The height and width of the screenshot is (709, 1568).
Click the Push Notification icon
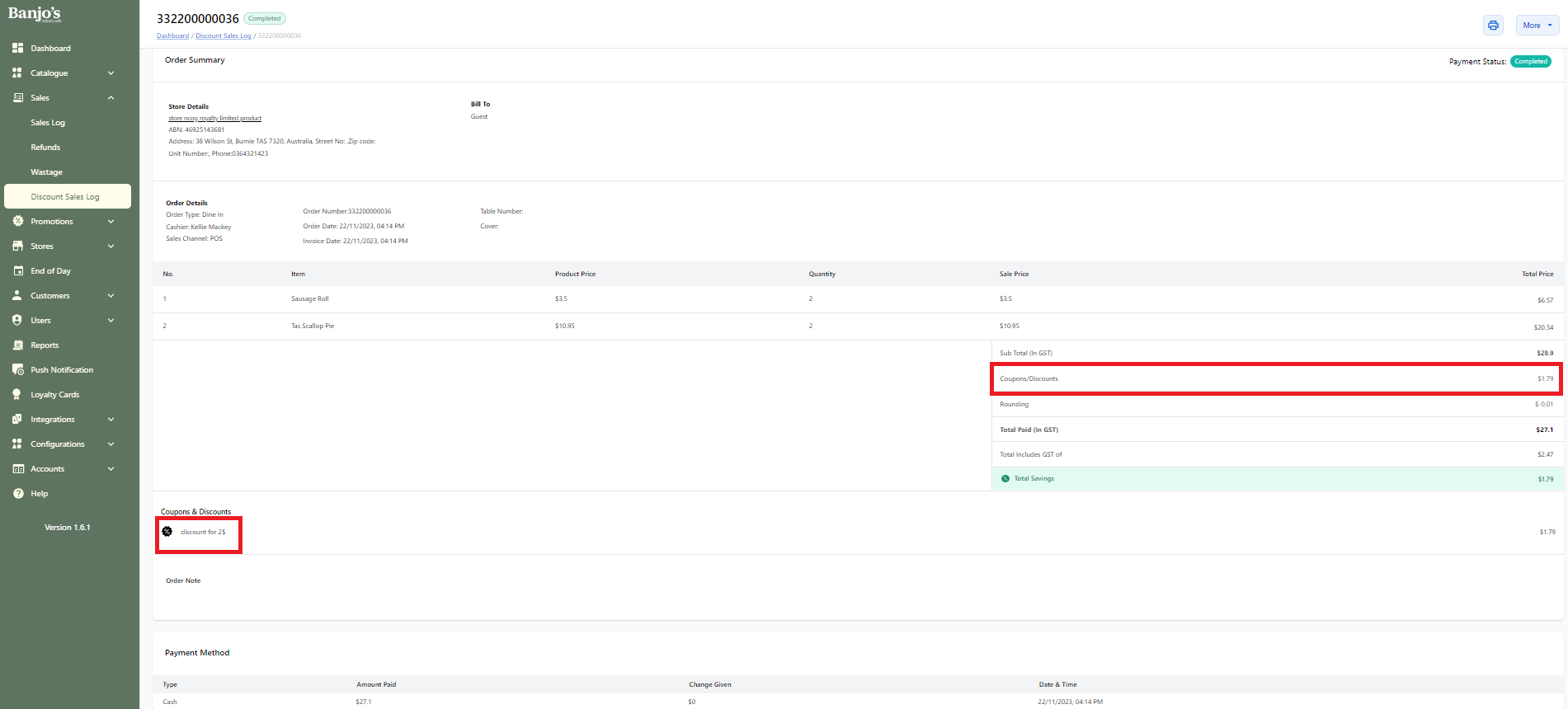17,370
